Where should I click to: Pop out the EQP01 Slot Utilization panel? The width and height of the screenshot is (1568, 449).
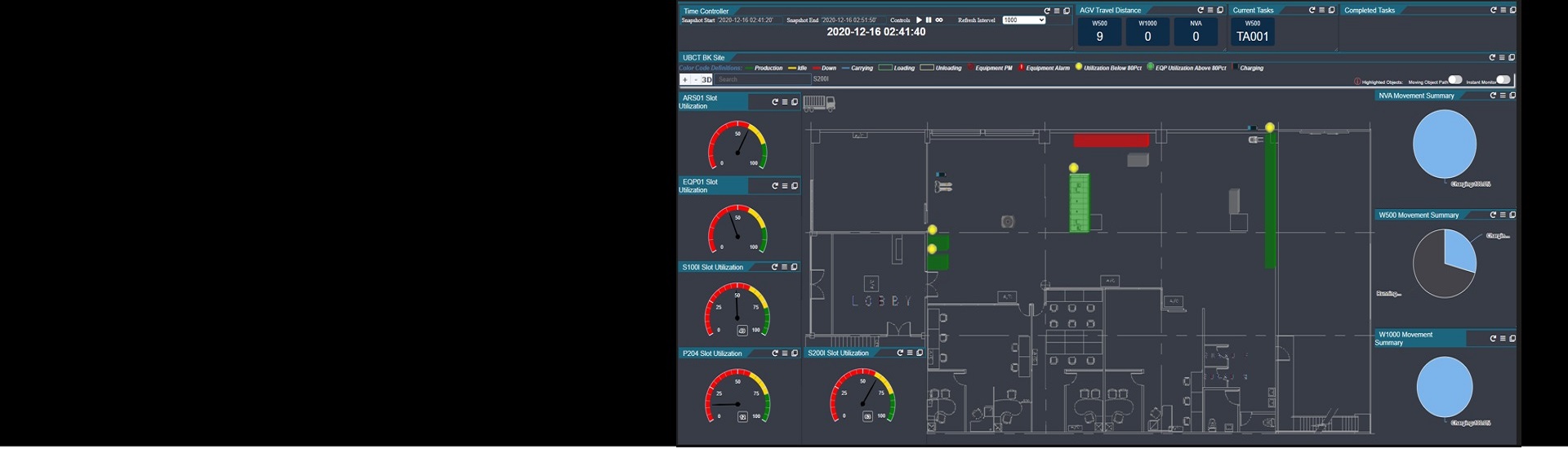[x=795, y=186]
